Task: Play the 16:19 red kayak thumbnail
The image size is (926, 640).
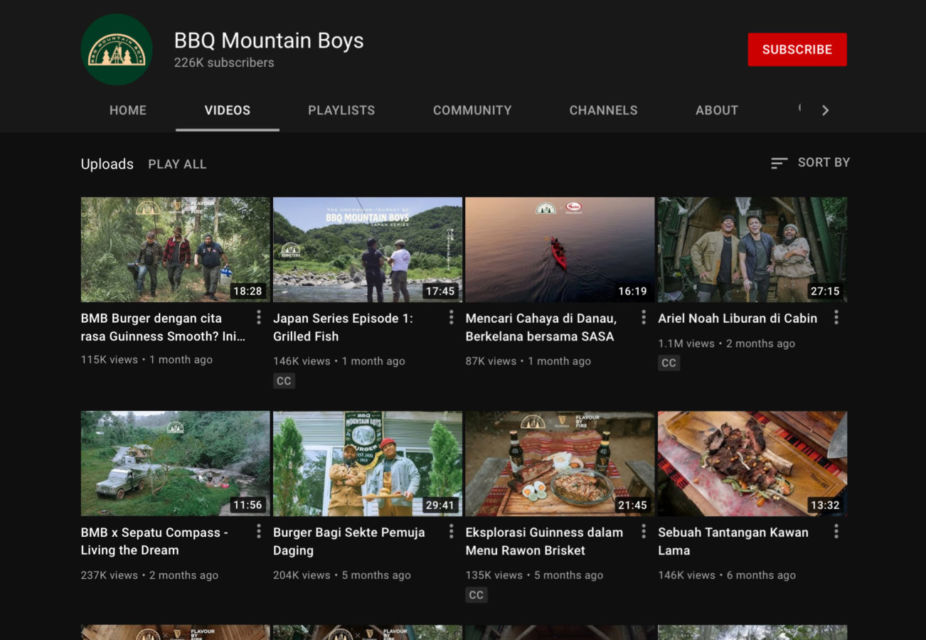Action: click(x=560, y=250)
